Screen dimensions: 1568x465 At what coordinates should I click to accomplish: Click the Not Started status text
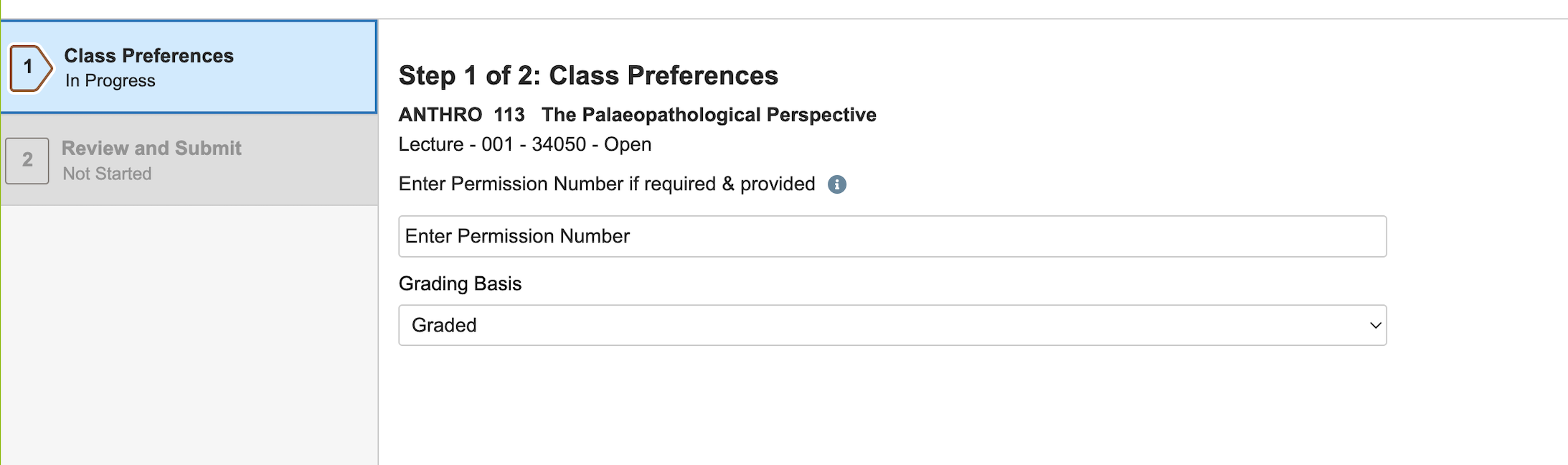[x=107, y=173]
